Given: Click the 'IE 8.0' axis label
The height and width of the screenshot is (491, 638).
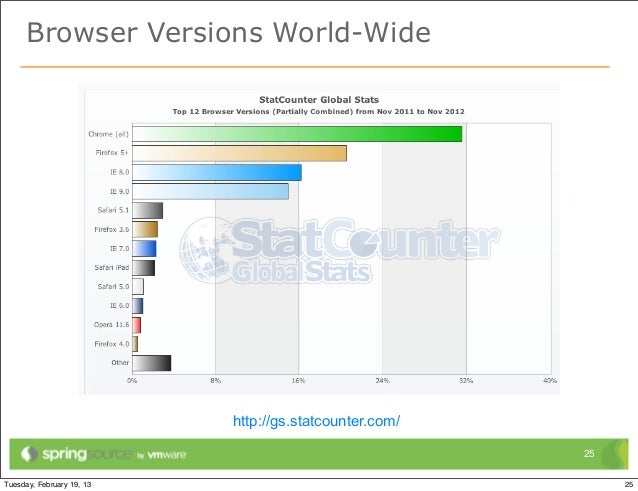Looking at the screenshot, I should [120, 172].
